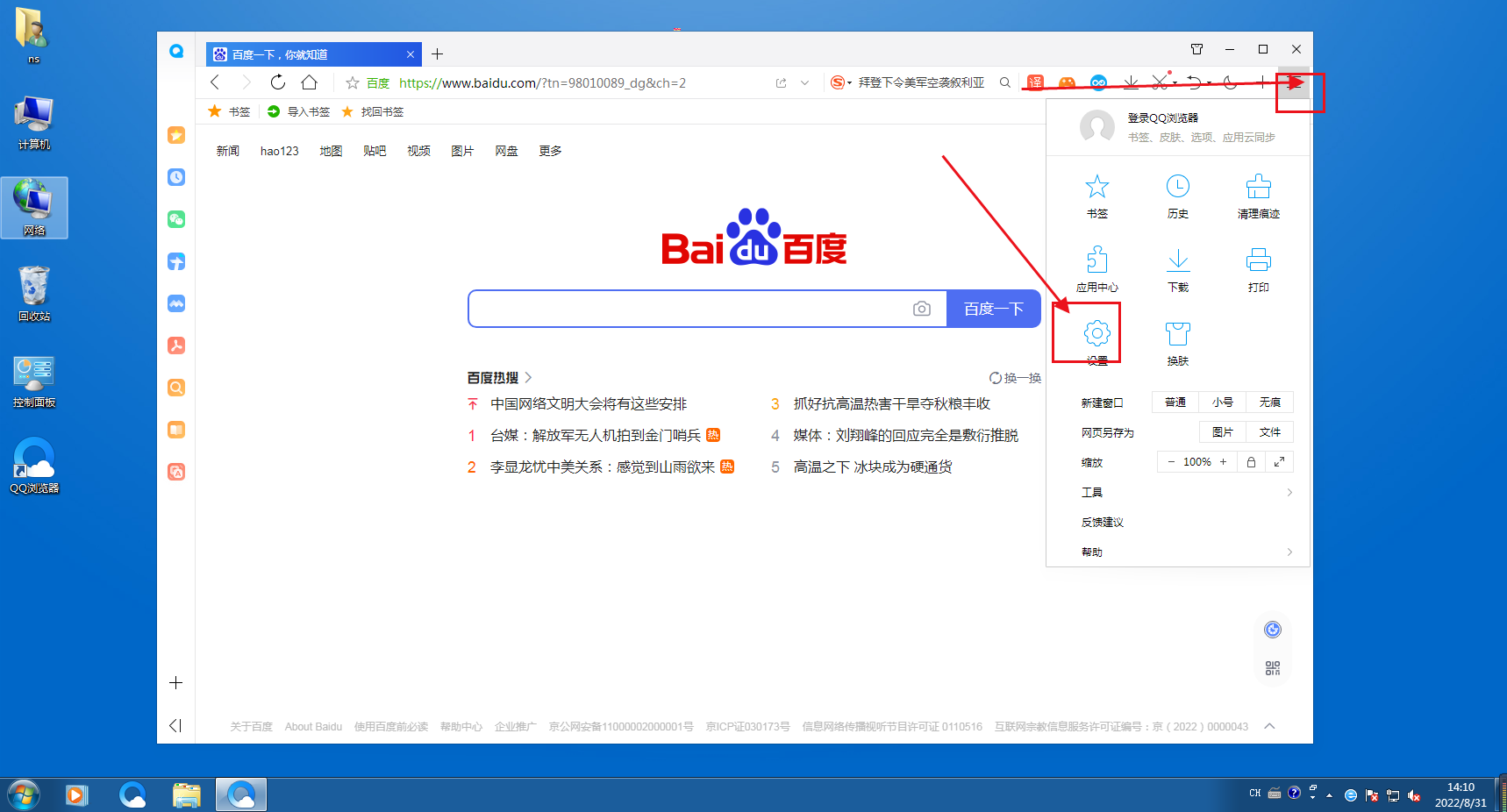1507x812 pixels.
Task: Click the back navigation arrow
Action: click(215, 82)
